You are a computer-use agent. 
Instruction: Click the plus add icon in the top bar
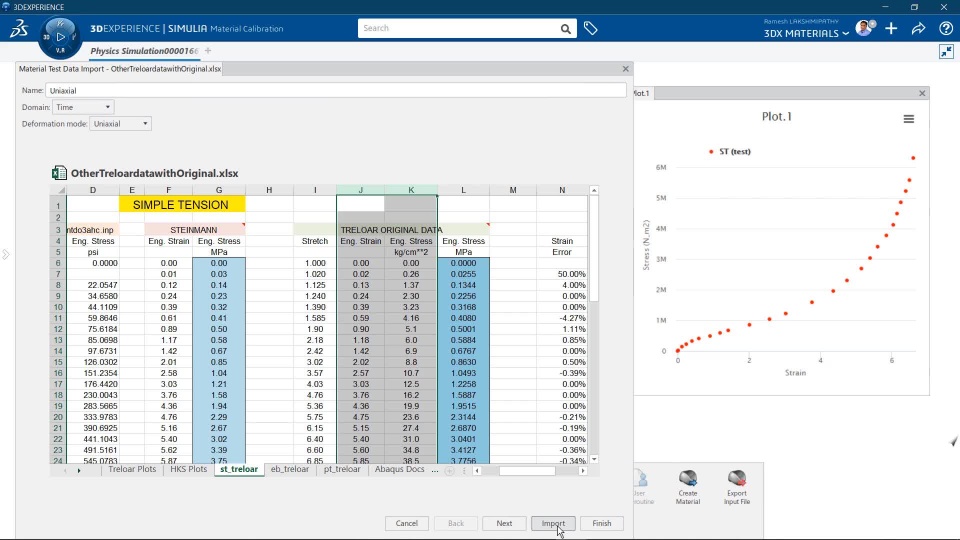(x=891, y=28)
